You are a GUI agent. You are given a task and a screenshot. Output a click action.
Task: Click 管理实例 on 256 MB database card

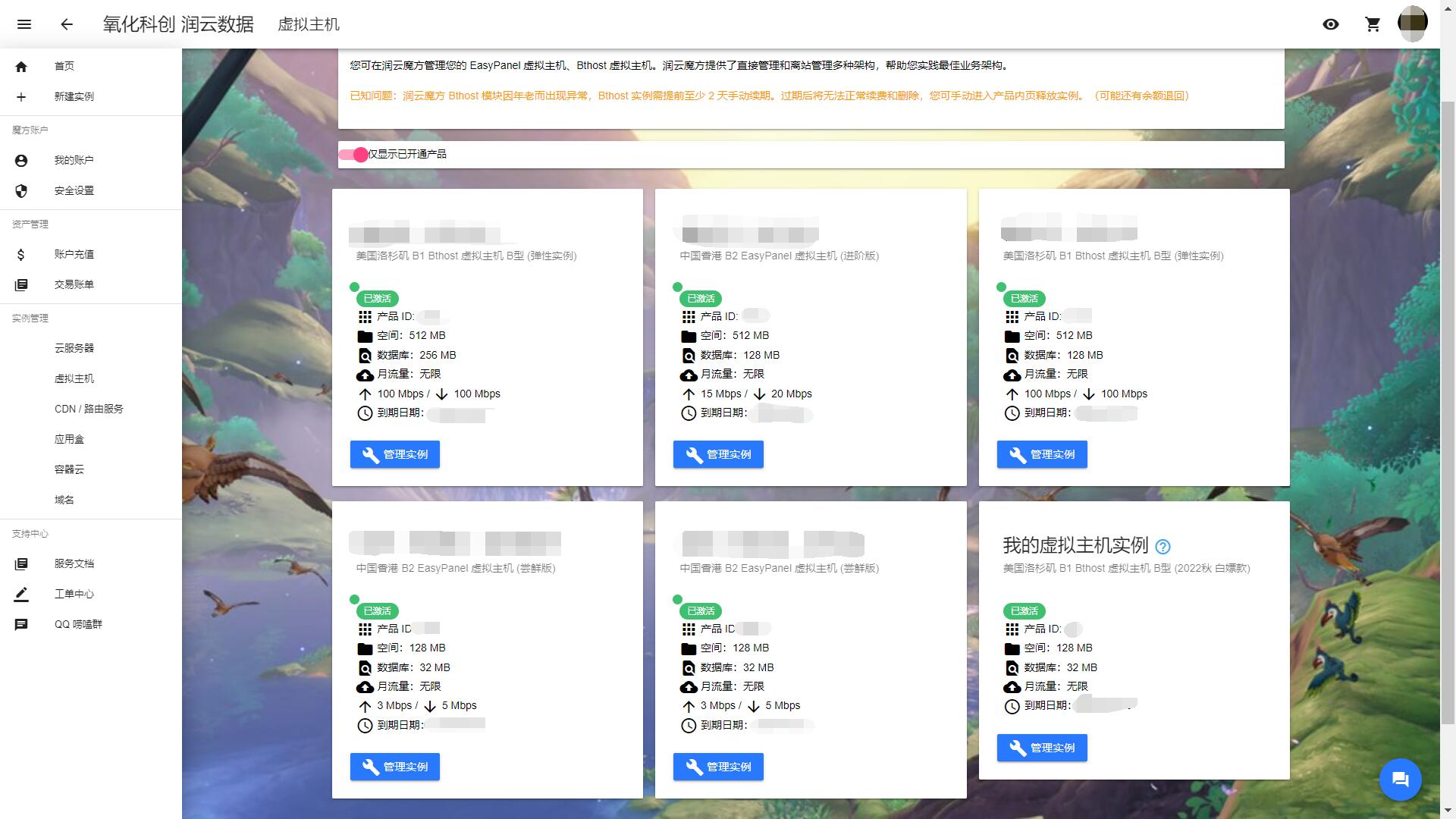tap(394, 454)
